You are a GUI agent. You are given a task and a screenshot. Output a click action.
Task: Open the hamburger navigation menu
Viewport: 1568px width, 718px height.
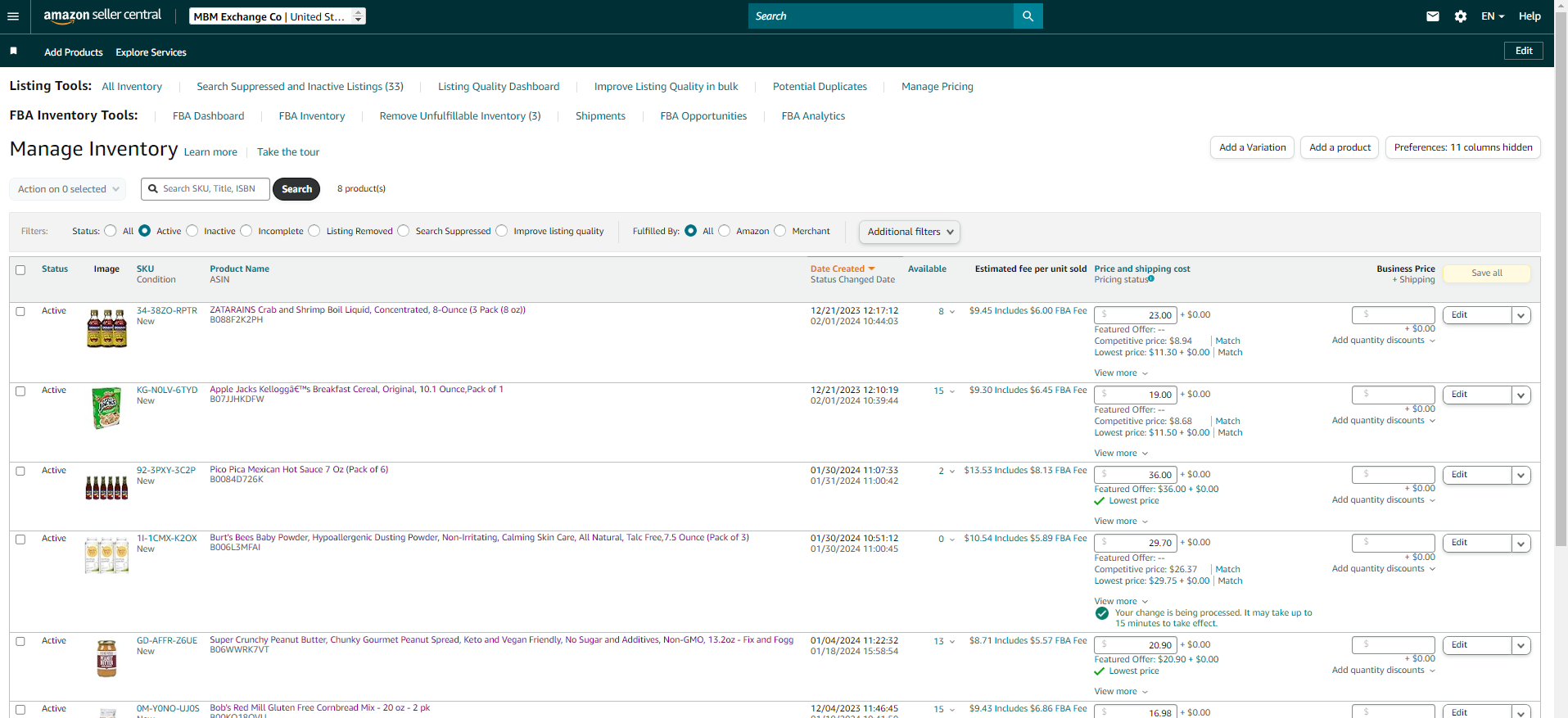click(x=13, y=16)
